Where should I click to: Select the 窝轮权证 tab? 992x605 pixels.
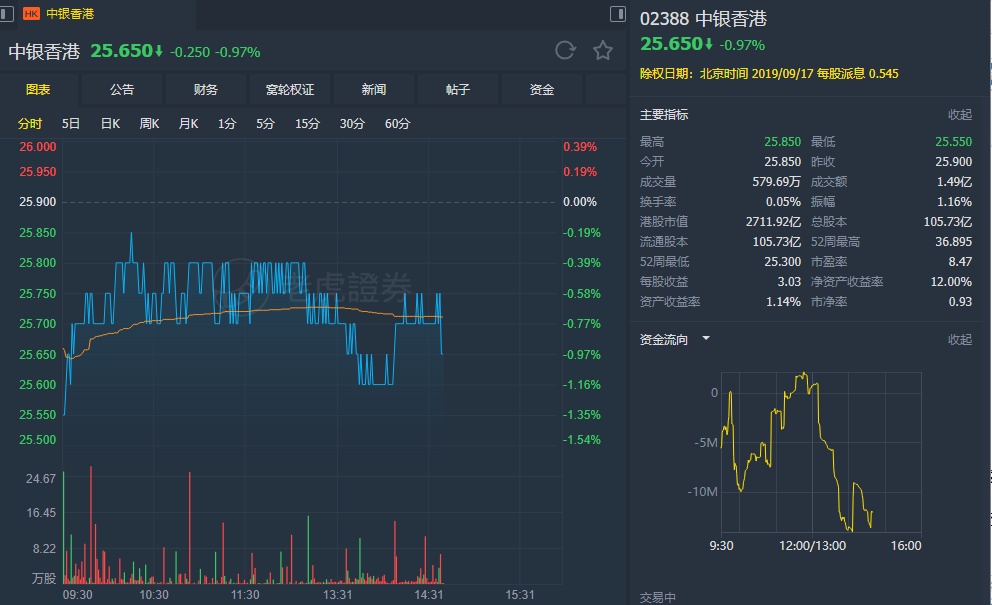(290, 90)
